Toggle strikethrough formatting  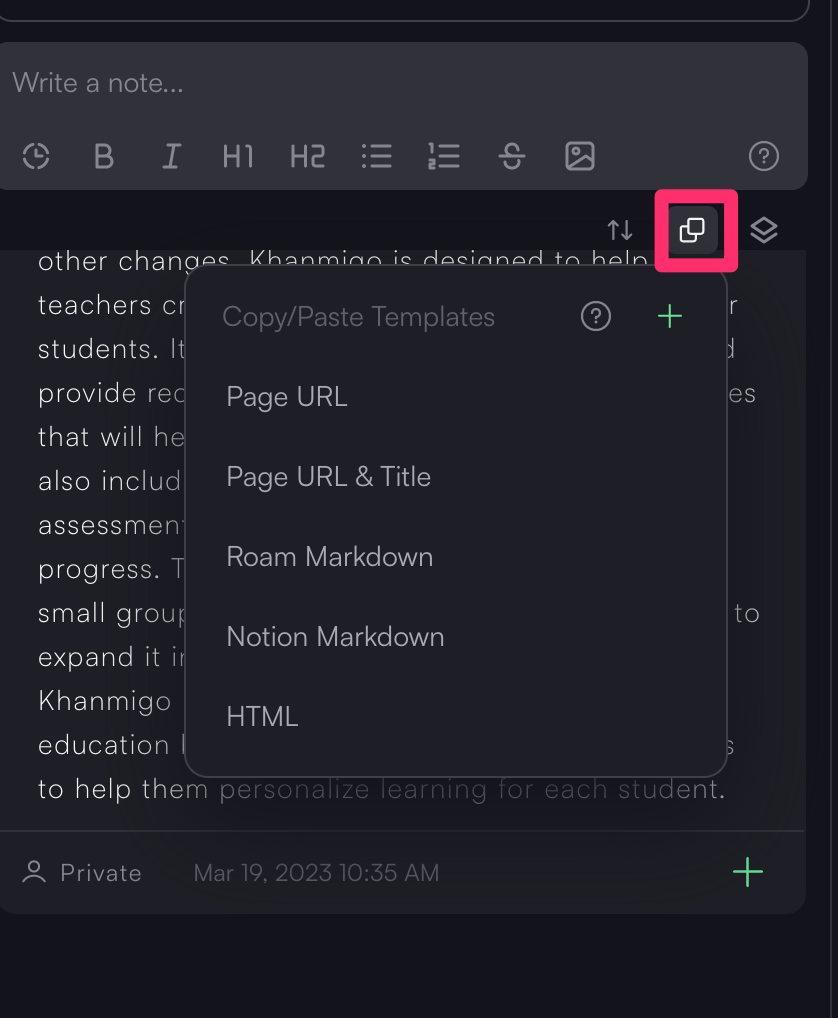(512, 156)
